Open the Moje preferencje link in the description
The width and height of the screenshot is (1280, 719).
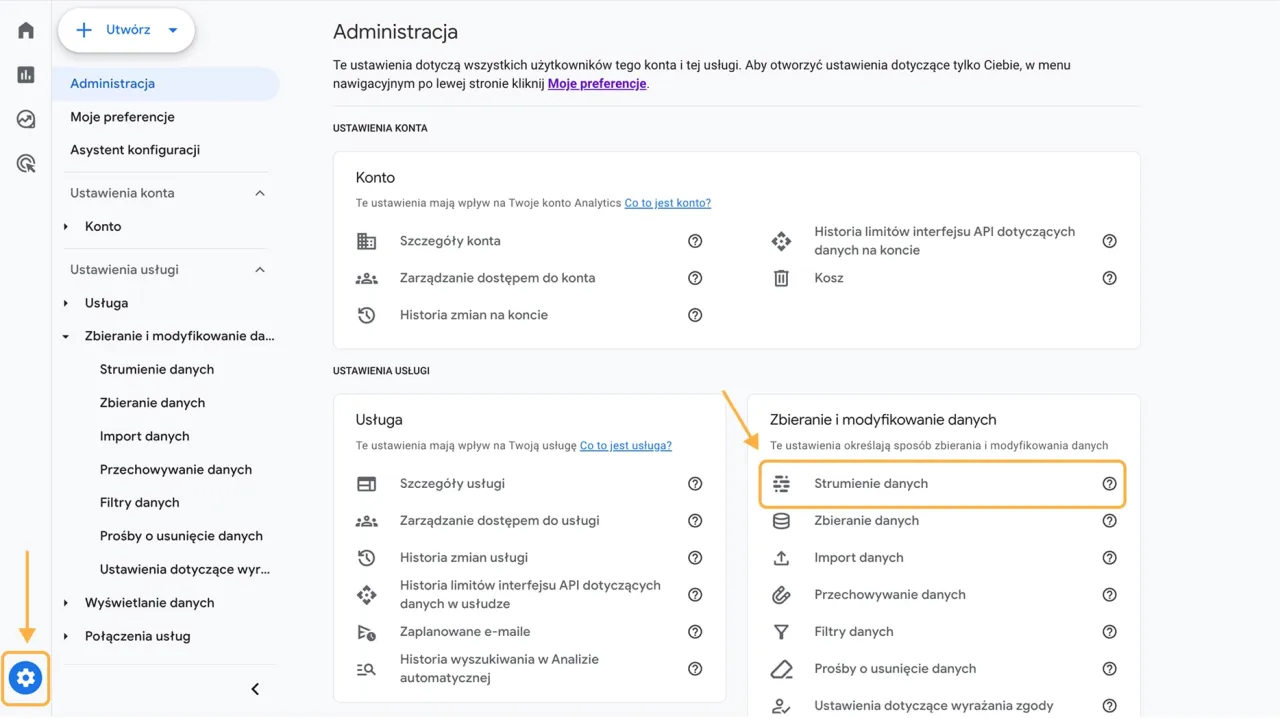tap(596, 83)
